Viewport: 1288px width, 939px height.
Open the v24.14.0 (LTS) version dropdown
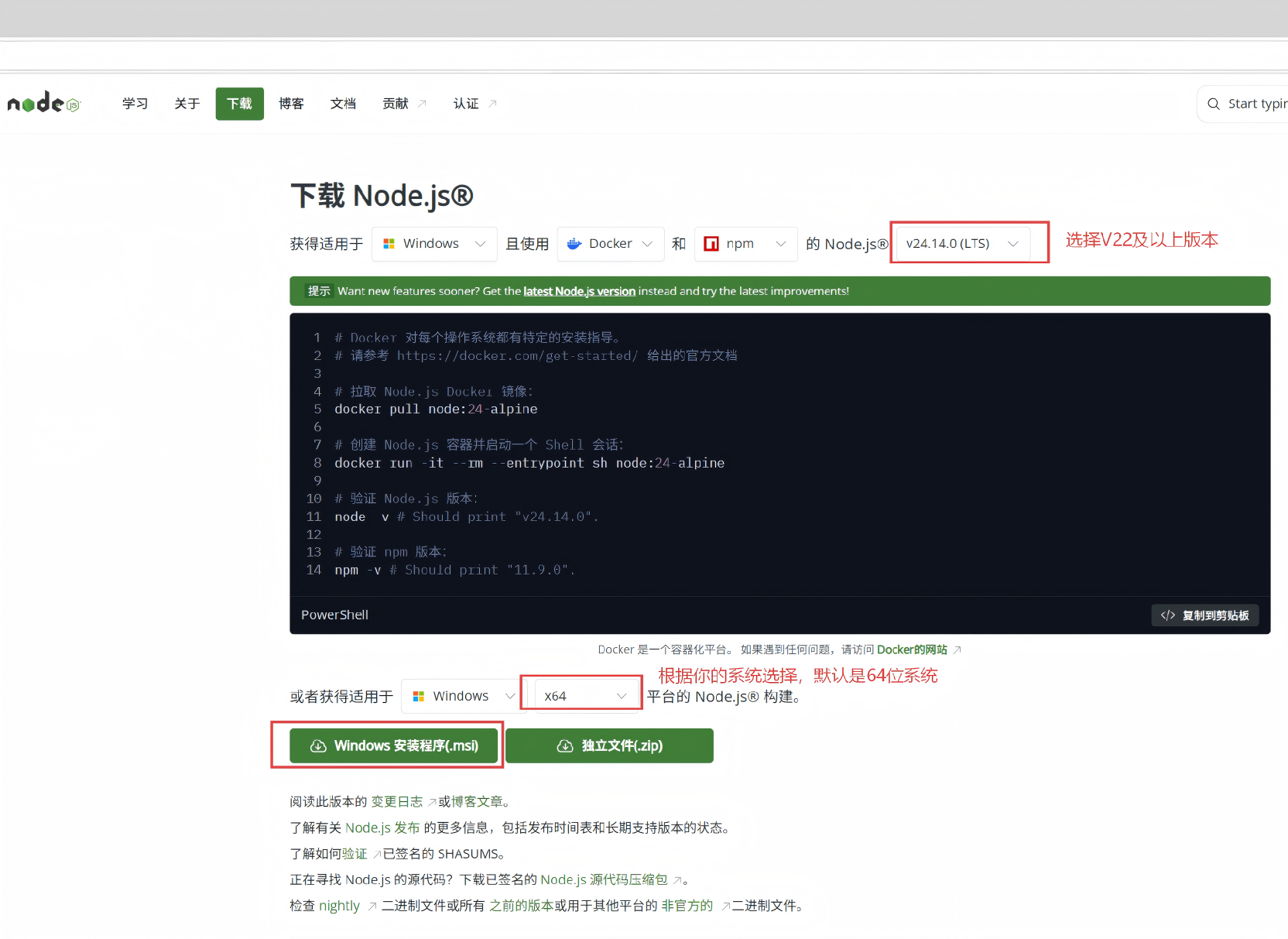click(963, 244)
